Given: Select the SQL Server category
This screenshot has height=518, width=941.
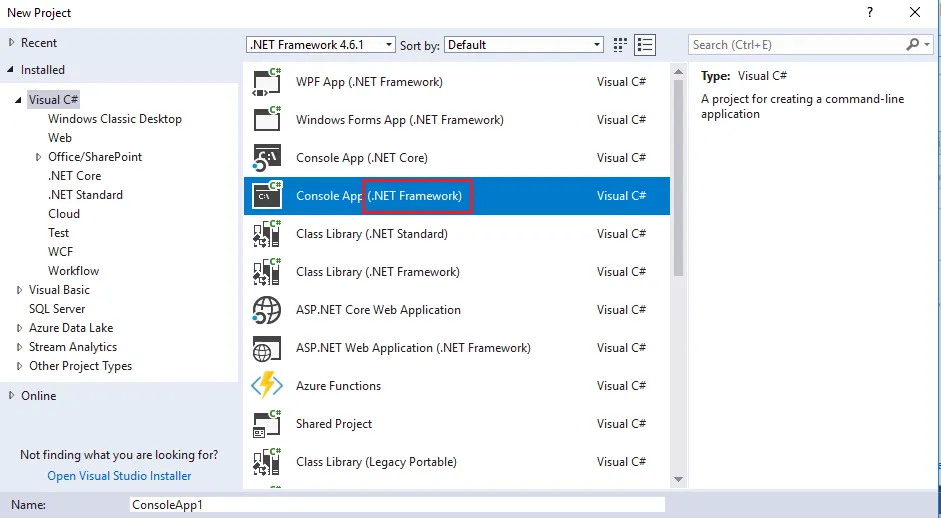Looking at the screenshot, I should tap(57, 309).
